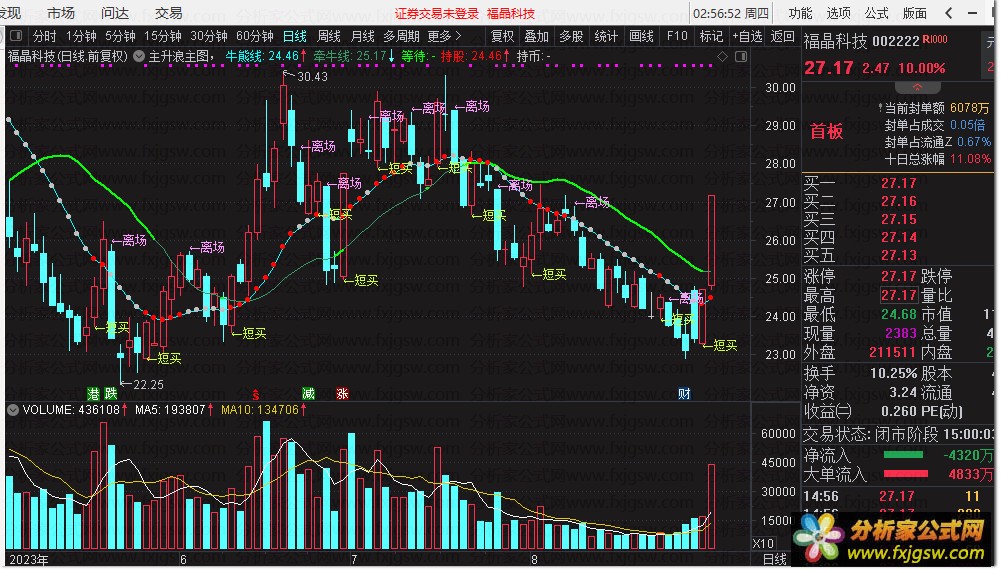This screenshot has width=1001, height=570.
Task: Click the red 涨 event marker
Action: [342, 393]
